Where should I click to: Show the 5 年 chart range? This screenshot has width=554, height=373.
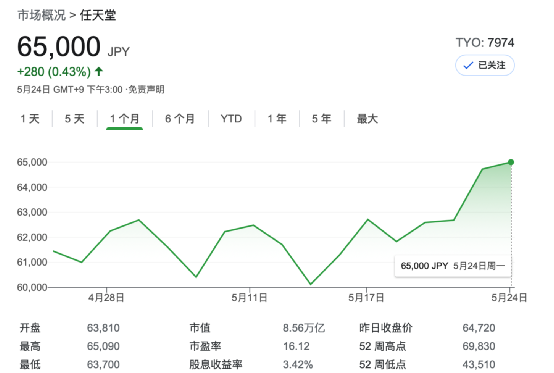coord(322,119)
